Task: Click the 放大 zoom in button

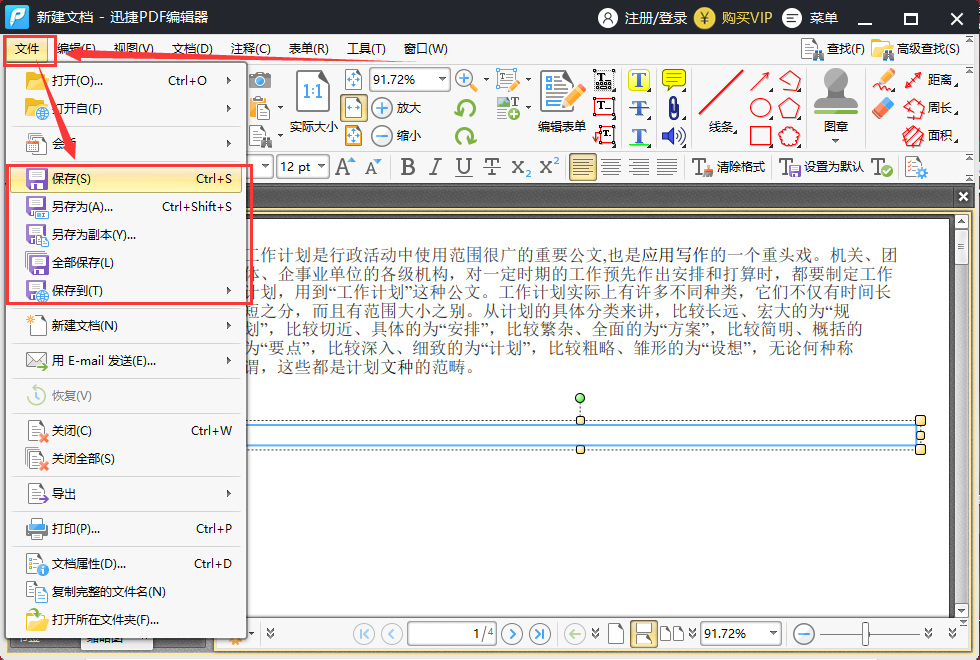Action: pyautogui.click(x=397, y=108)
